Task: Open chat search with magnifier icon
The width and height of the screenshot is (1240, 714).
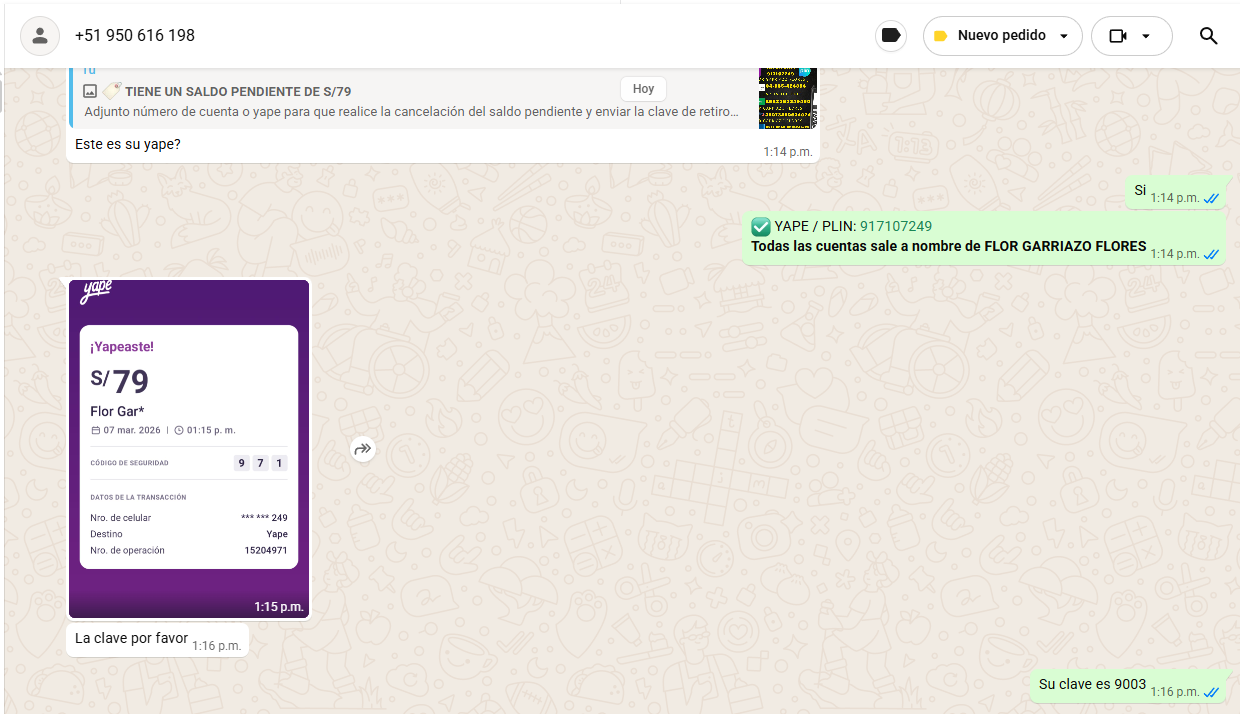Action: tap(1208, 36)
